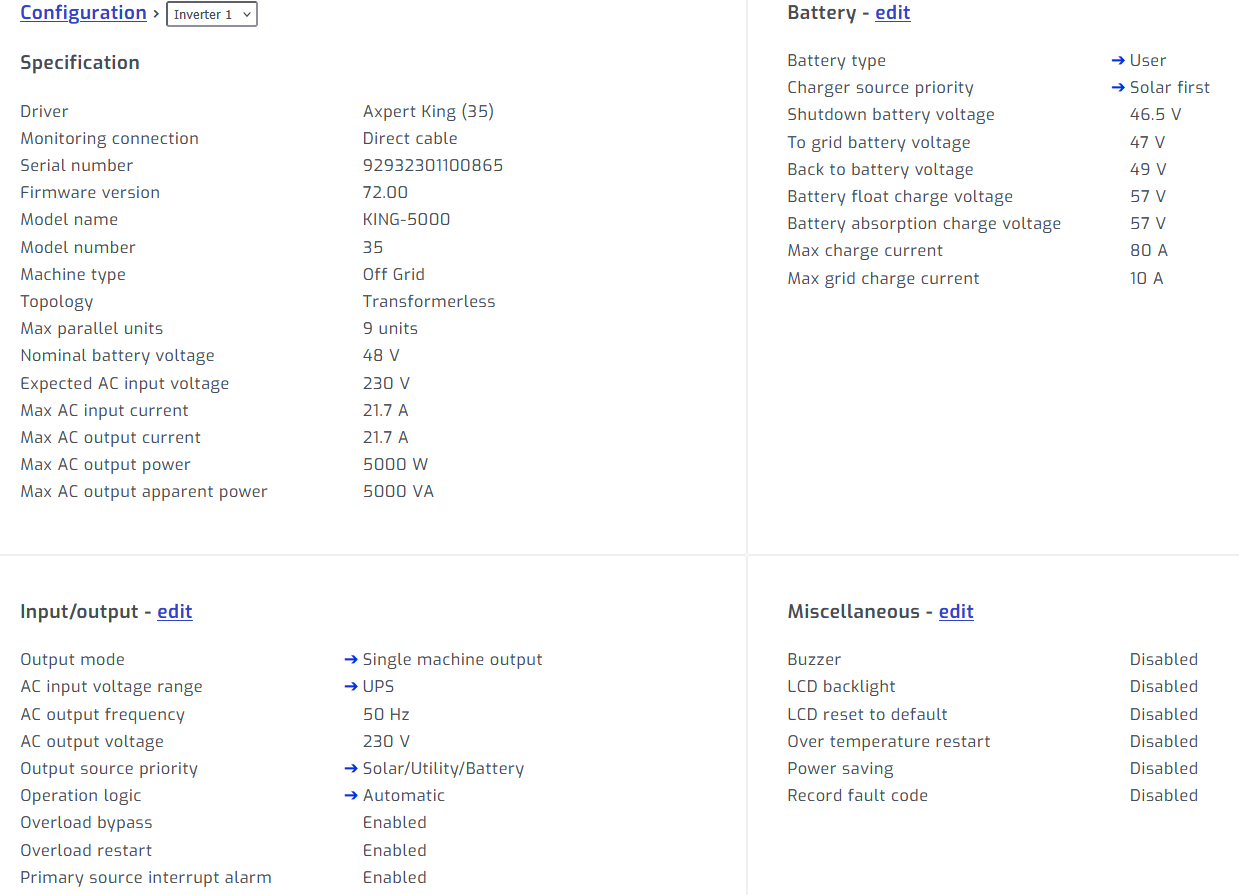Edit the Battery settings

point(892,13)
